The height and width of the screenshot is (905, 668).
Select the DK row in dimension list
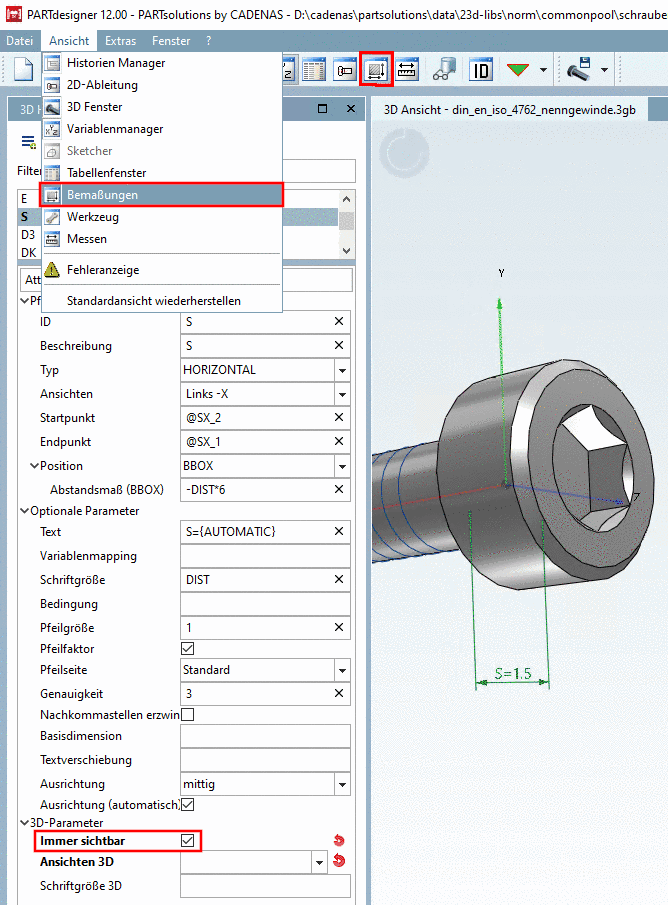pos(29,253)
